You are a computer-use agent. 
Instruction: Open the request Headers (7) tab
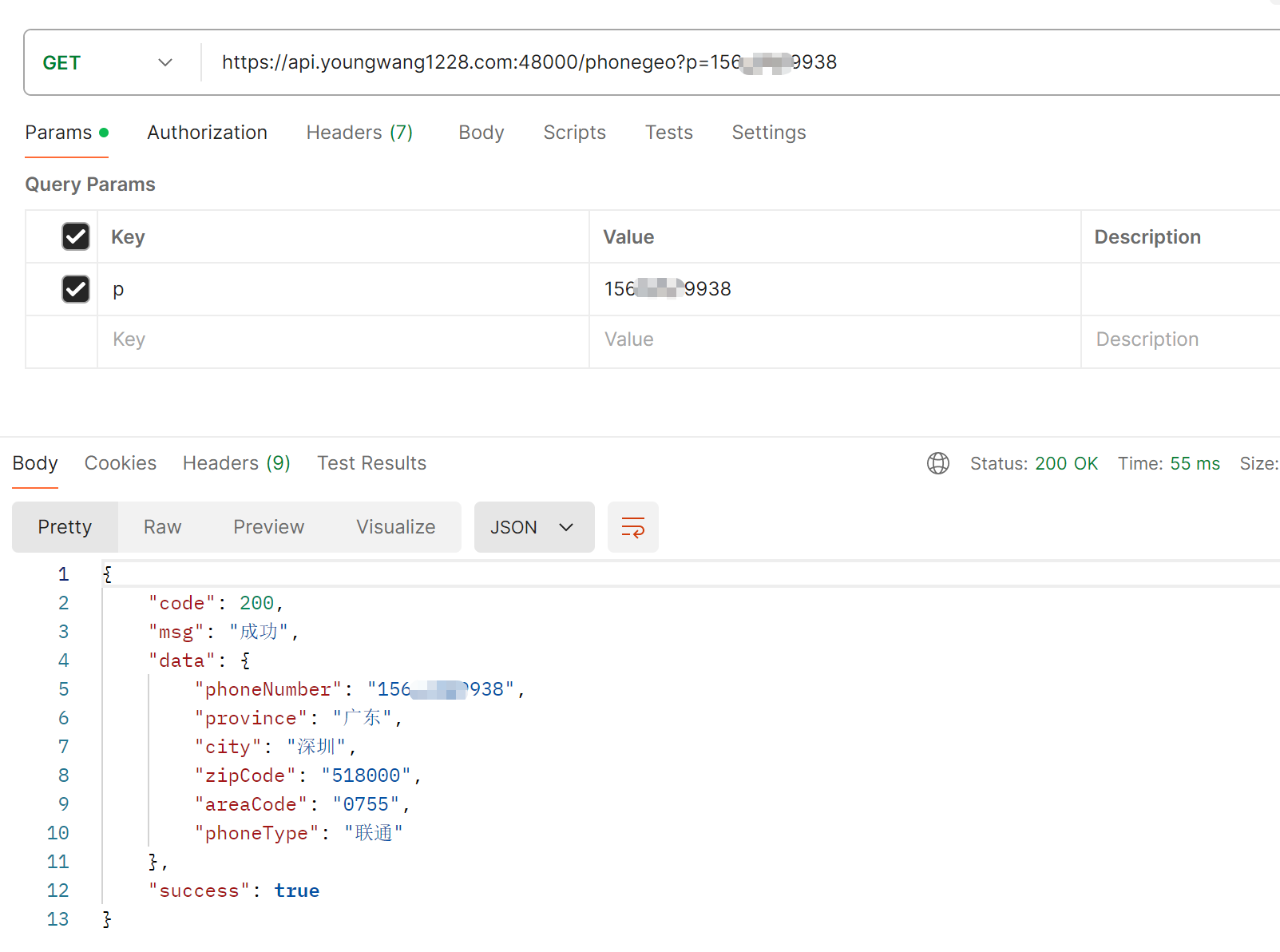point(359,133)
